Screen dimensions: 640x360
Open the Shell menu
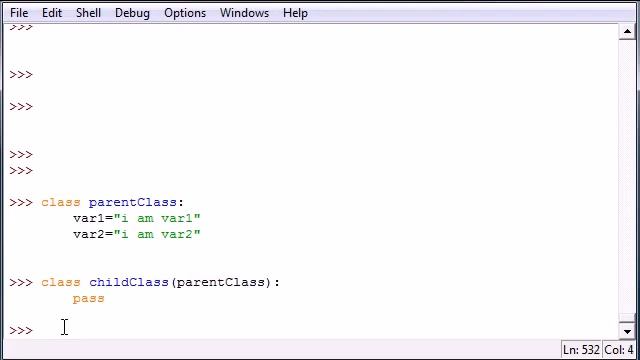(x=89, y=13)
